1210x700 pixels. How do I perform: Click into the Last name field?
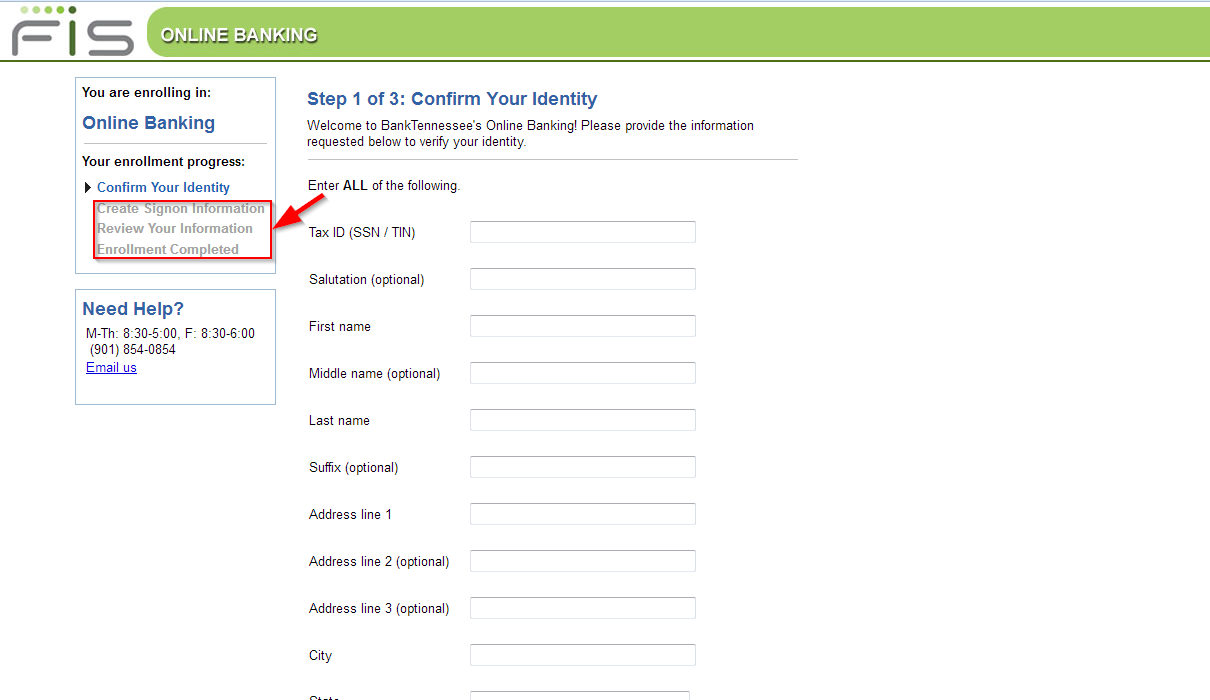point(583,420)
